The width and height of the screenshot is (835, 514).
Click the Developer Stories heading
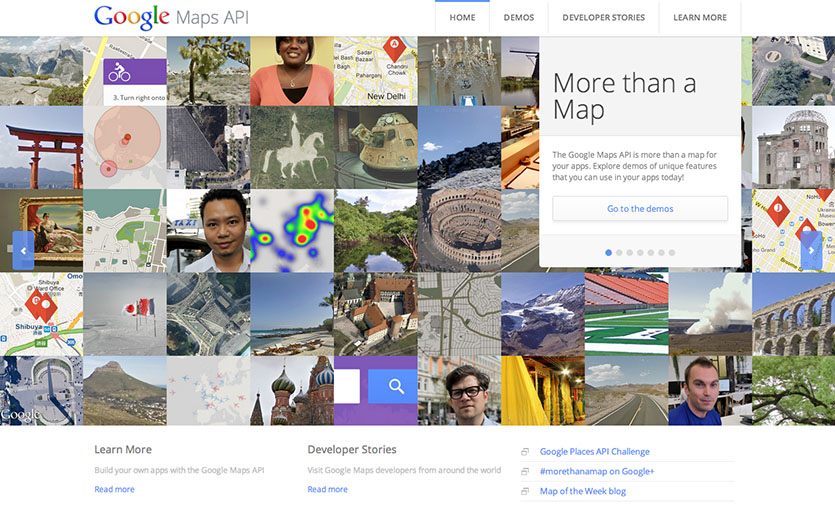[352, 450]
